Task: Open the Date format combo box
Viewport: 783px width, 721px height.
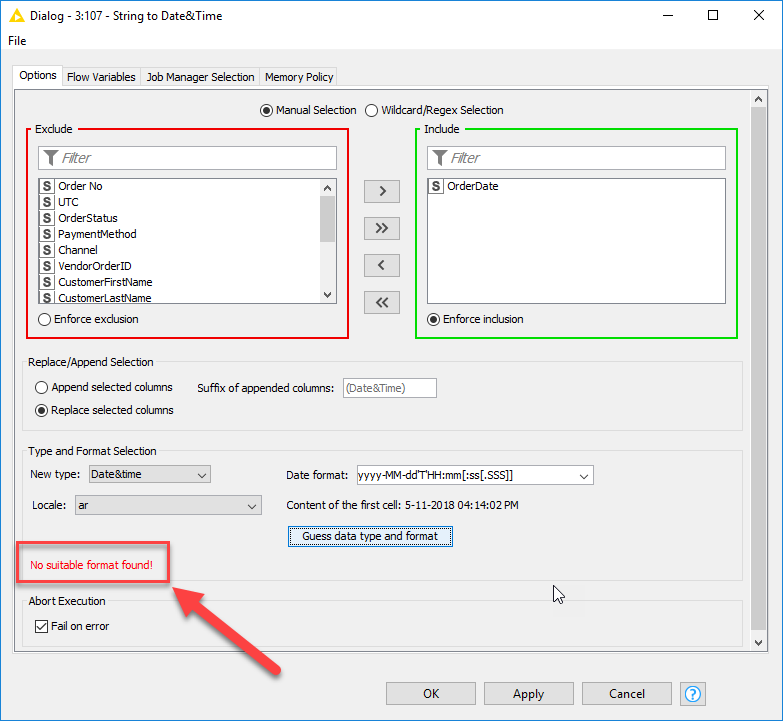Action: (584, 475)
